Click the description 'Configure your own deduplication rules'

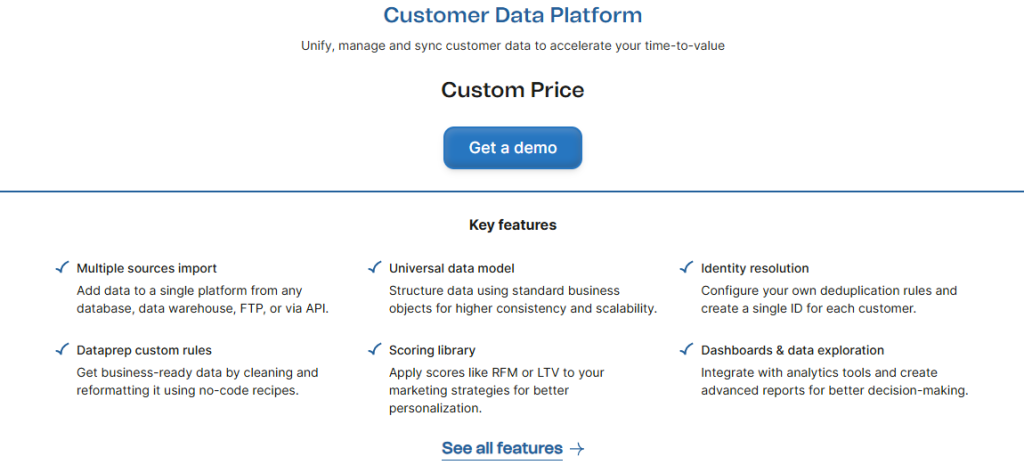click(x=829, y=299)
